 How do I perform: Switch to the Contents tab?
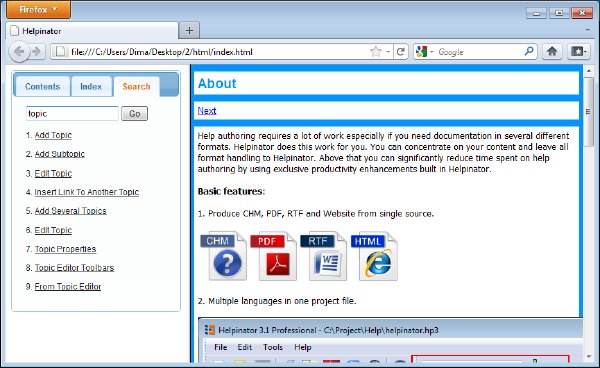coord(42,86)
